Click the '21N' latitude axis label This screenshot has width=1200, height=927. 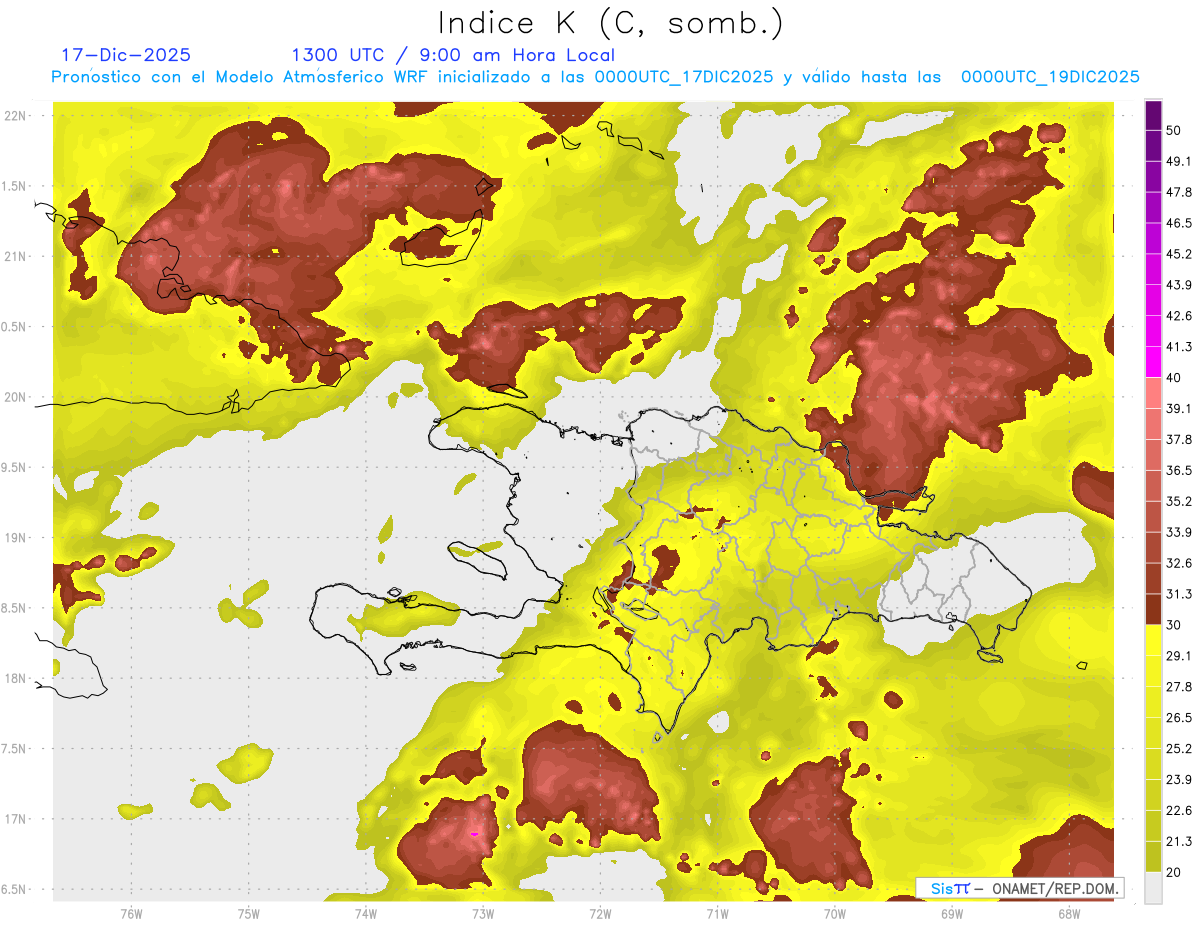coord(16,256)
